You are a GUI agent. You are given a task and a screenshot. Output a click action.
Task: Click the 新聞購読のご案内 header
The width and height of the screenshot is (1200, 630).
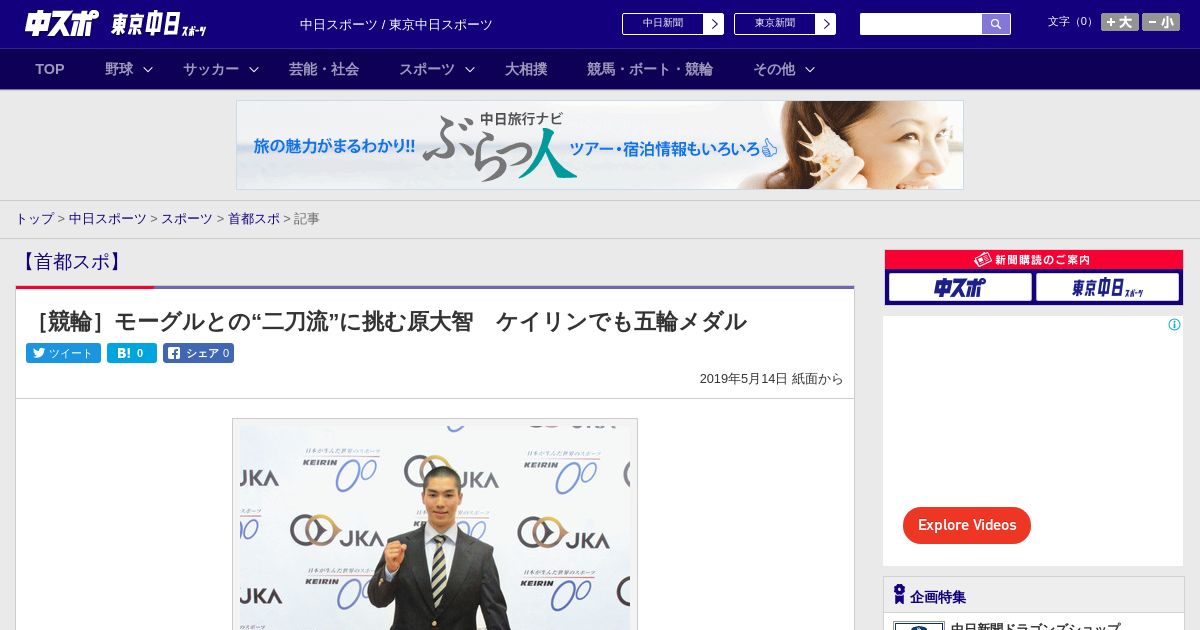(x=1034, y=260)
